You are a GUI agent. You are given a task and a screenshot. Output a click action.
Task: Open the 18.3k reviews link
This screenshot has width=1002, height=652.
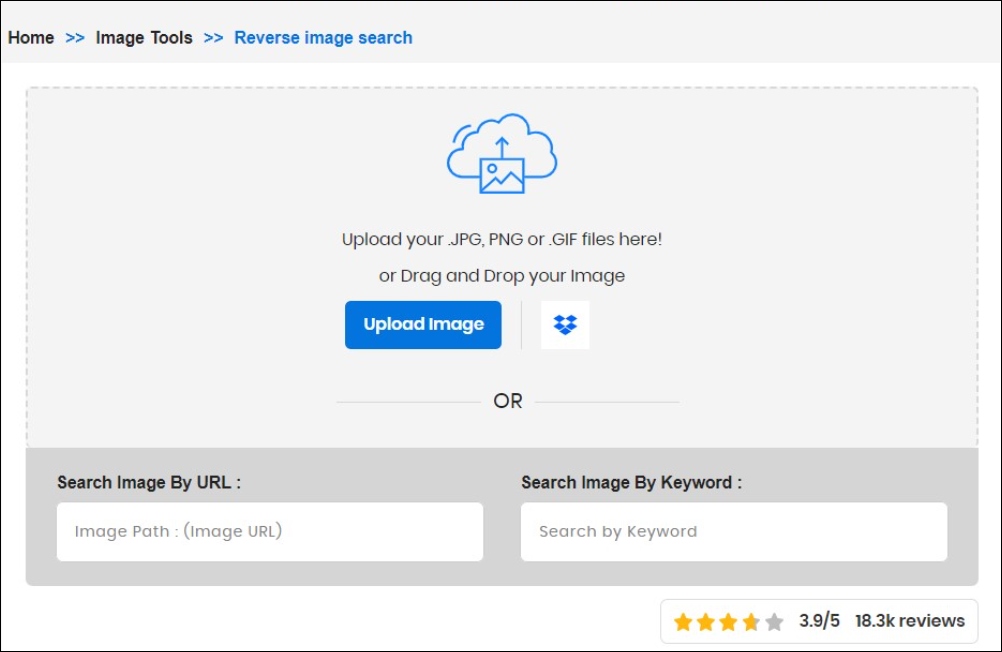coord(910,621)
